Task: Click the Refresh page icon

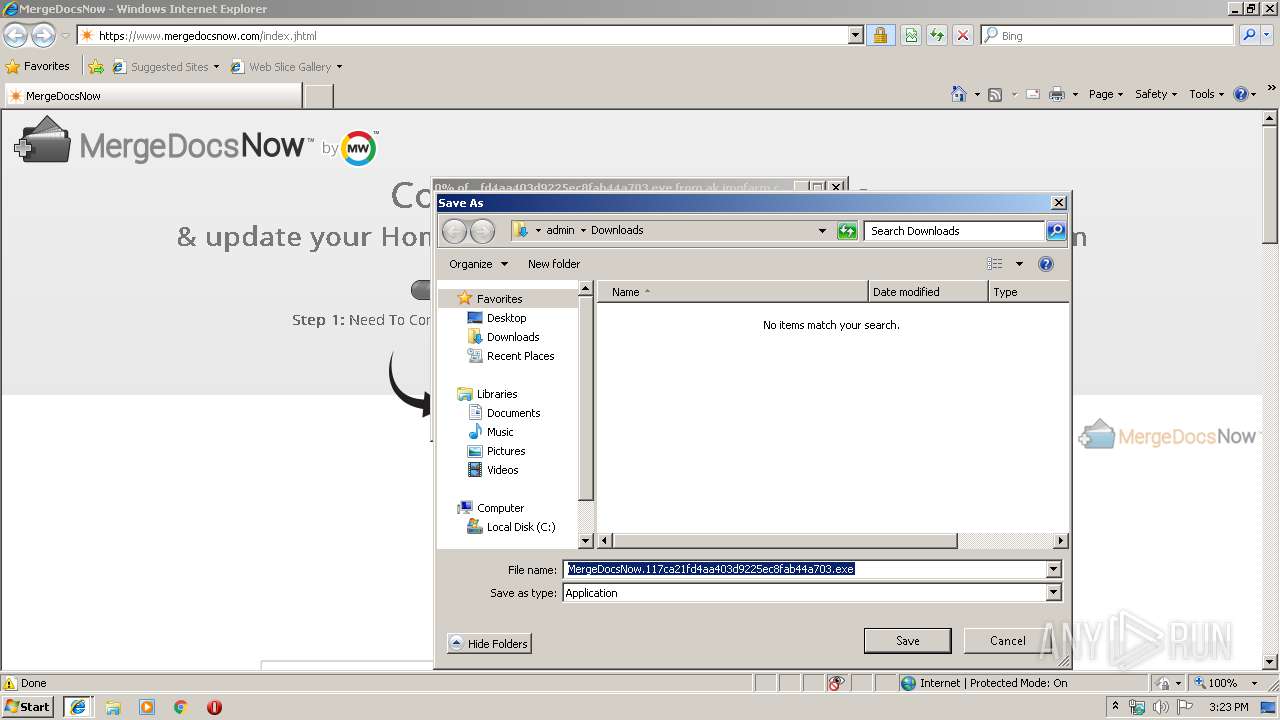Action: click(937, 35)
